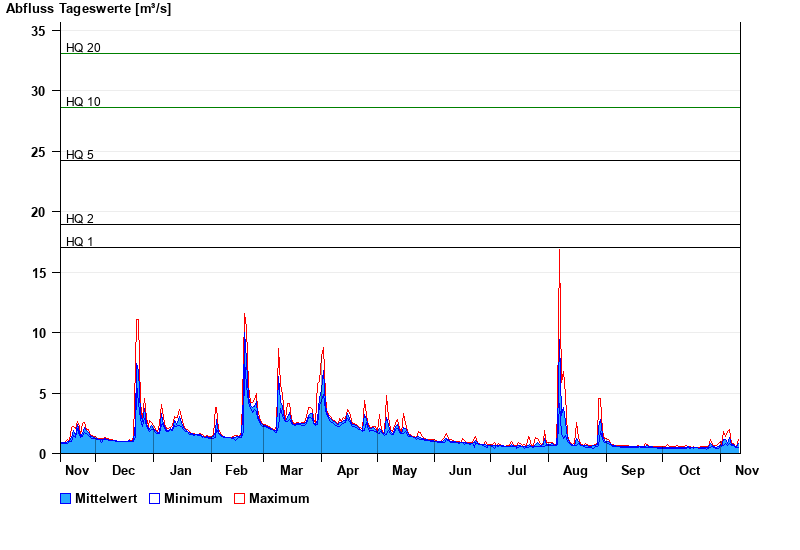800x550 pixels.
Task: Click the discharge peak in mid-February
Action: click(244, 315)
